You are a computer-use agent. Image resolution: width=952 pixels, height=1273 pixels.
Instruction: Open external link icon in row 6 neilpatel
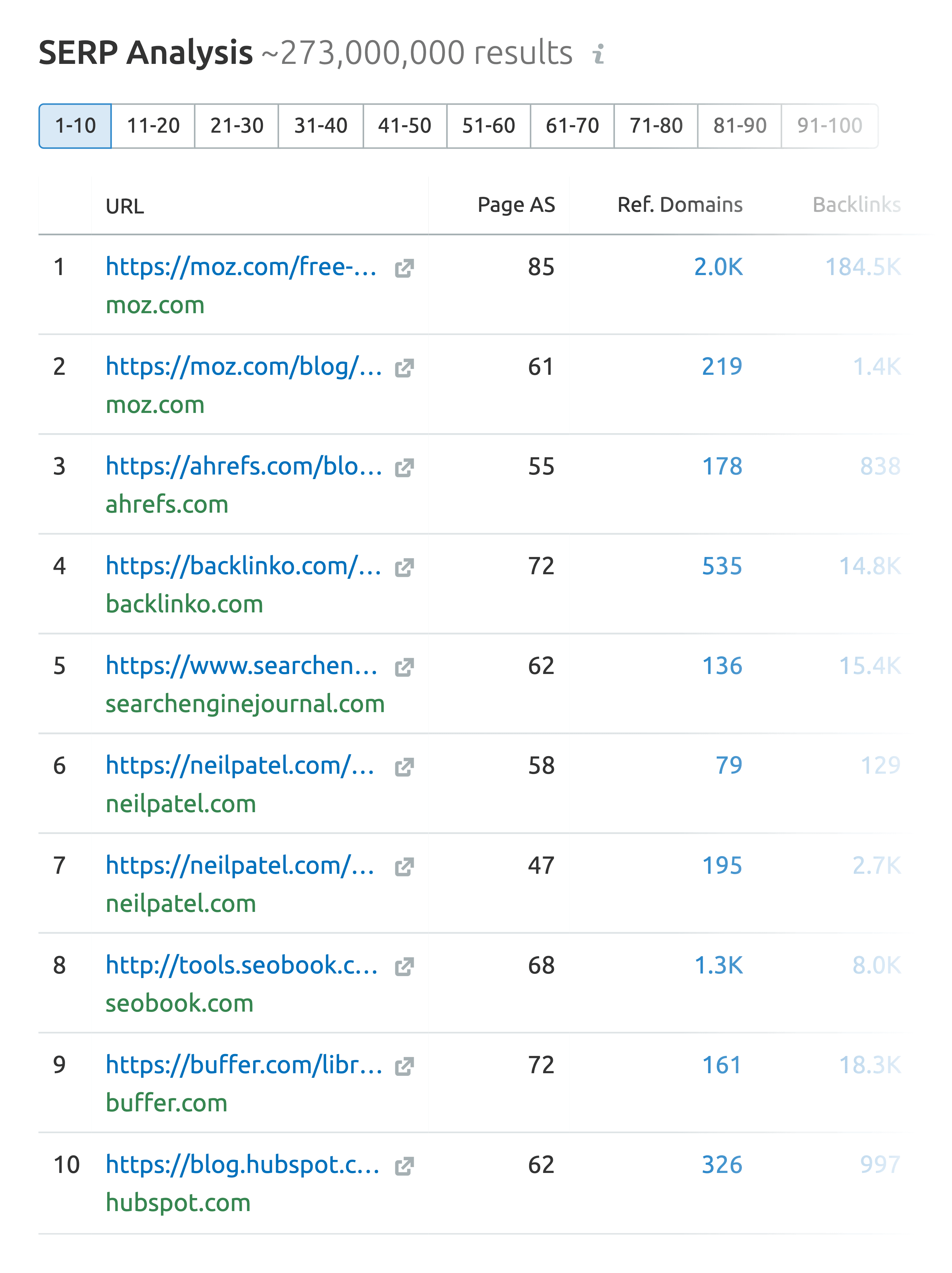click(x=404, y=767)
